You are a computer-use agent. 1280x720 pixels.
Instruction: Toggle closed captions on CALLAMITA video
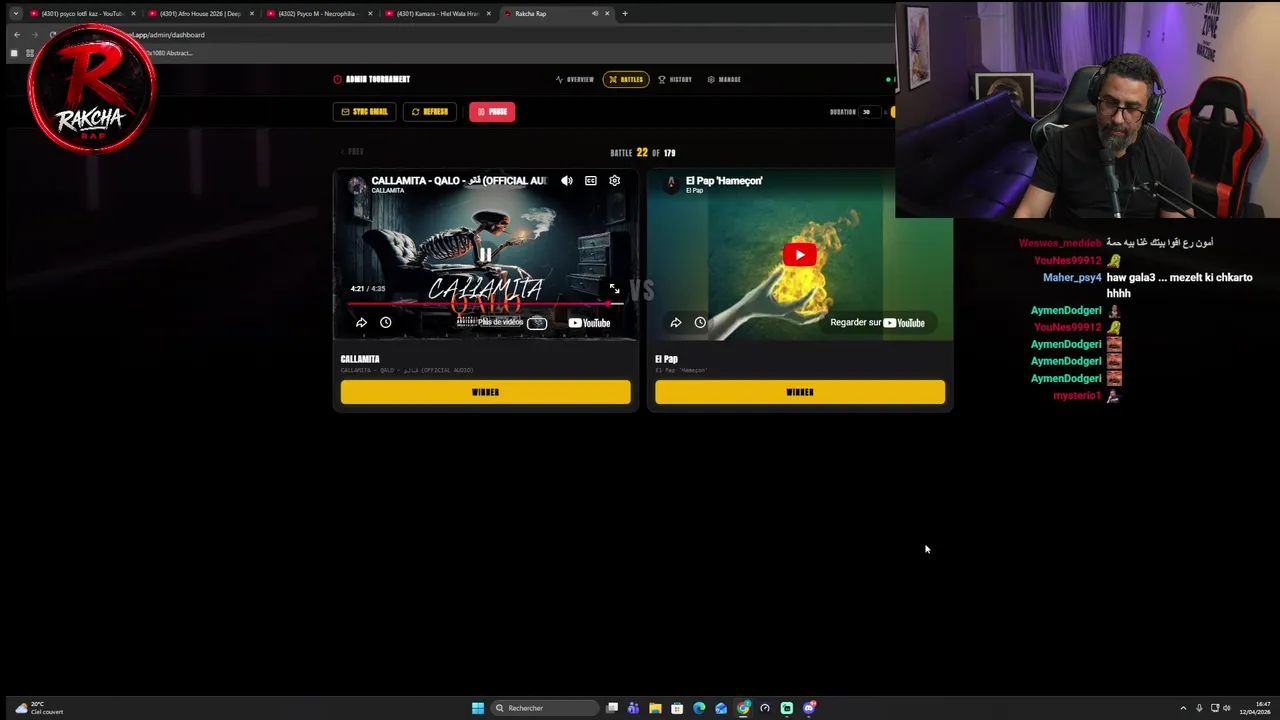591,181
